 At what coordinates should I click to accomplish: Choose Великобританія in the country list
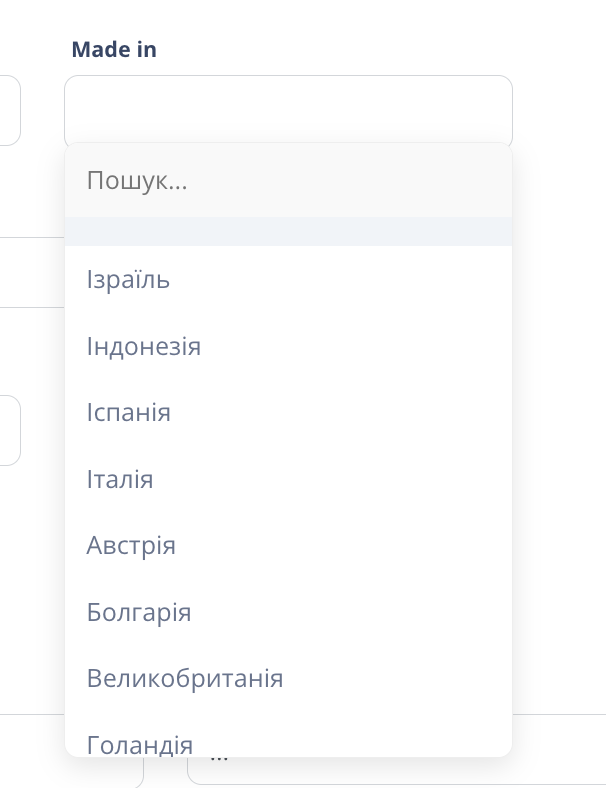coord(185,679)
